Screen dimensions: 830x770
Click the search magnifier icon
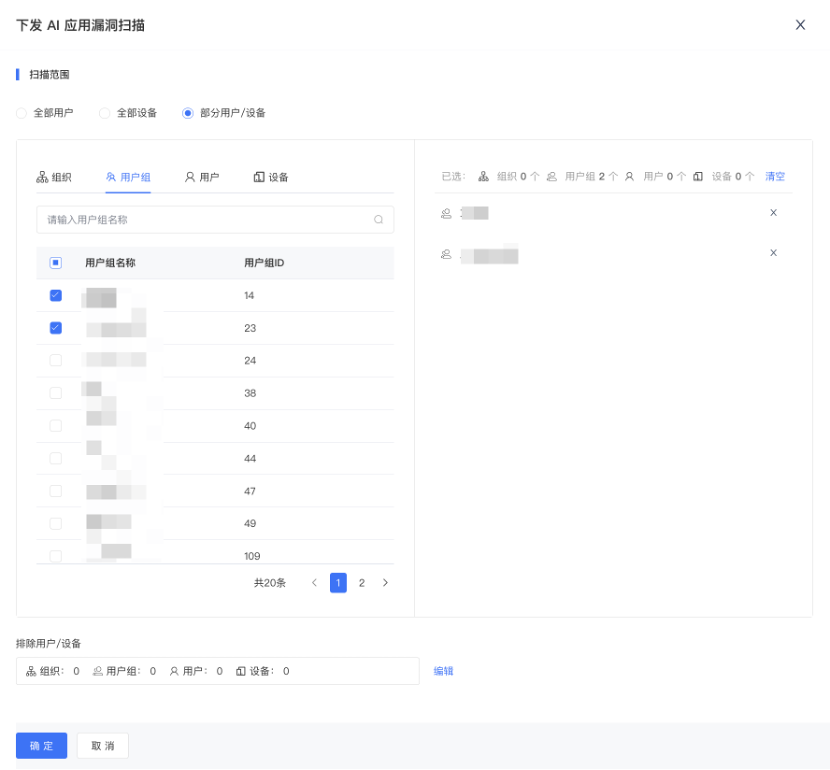(378, 220)
